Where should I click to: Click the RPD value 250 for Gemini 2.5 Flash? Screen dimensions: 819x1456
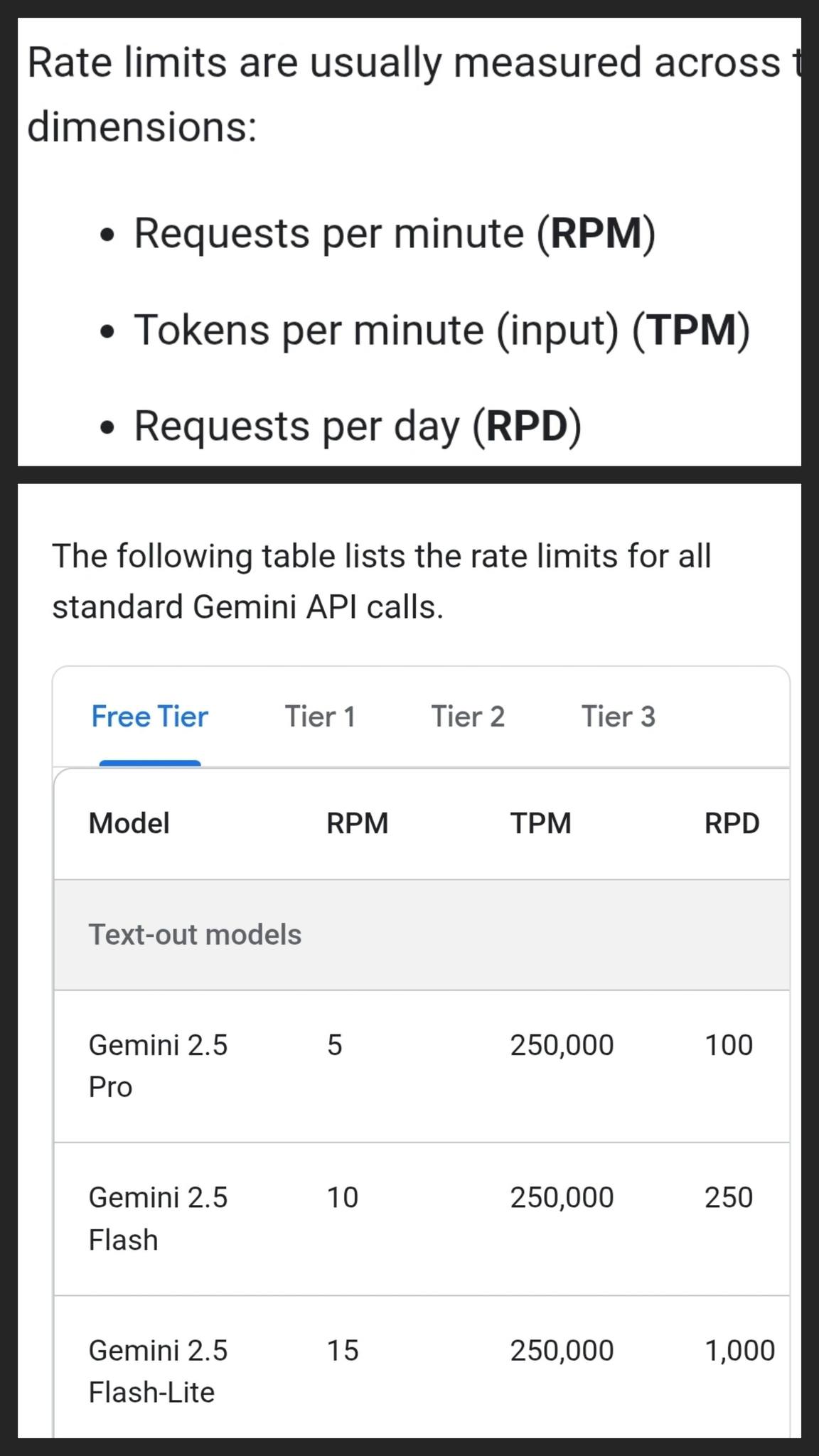[x=728, y=1197]
